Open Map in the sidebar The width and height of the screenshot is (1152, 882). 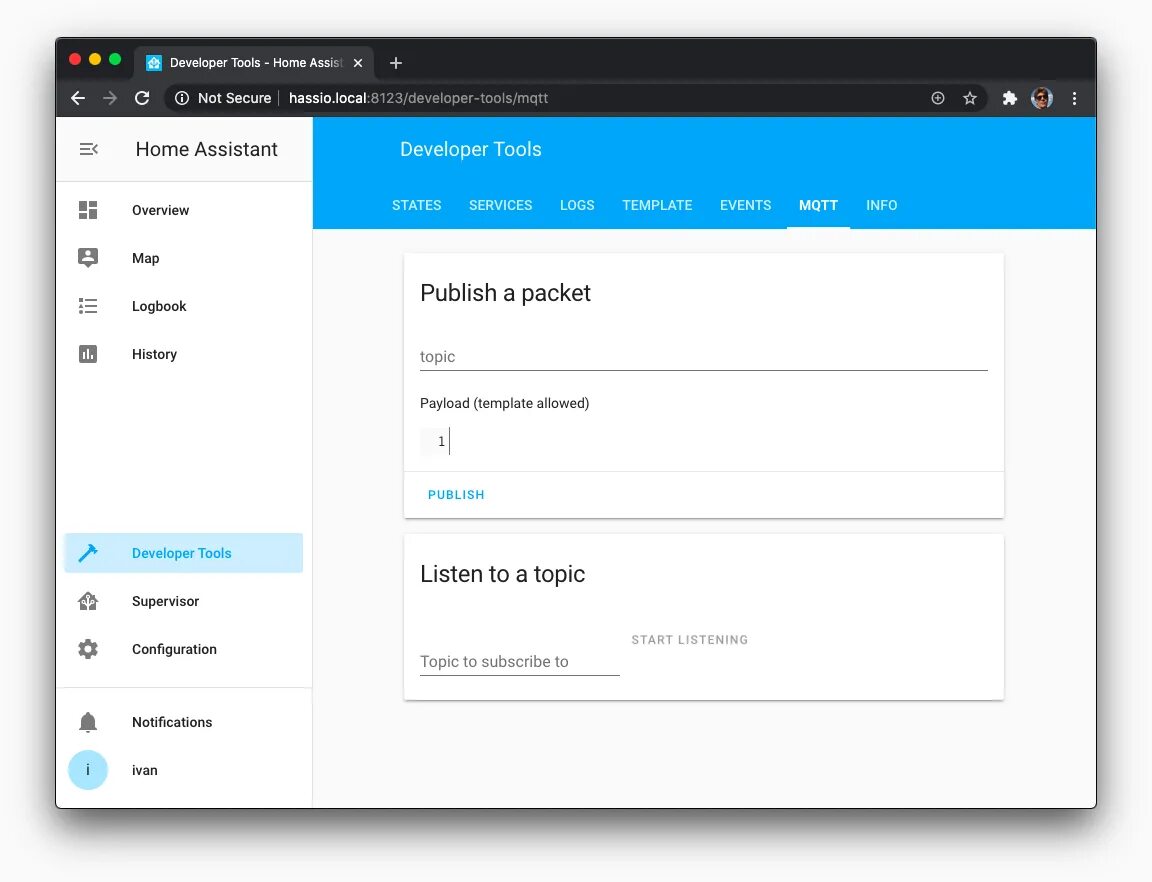tap(184, 258)
